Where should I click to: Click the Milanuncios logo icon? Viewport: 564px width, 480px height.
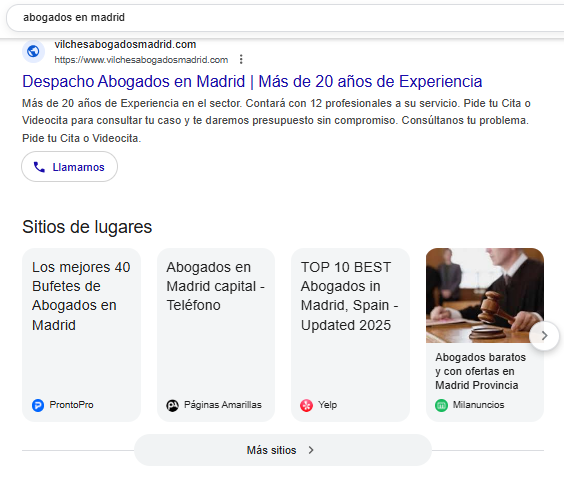pos(441,406)
